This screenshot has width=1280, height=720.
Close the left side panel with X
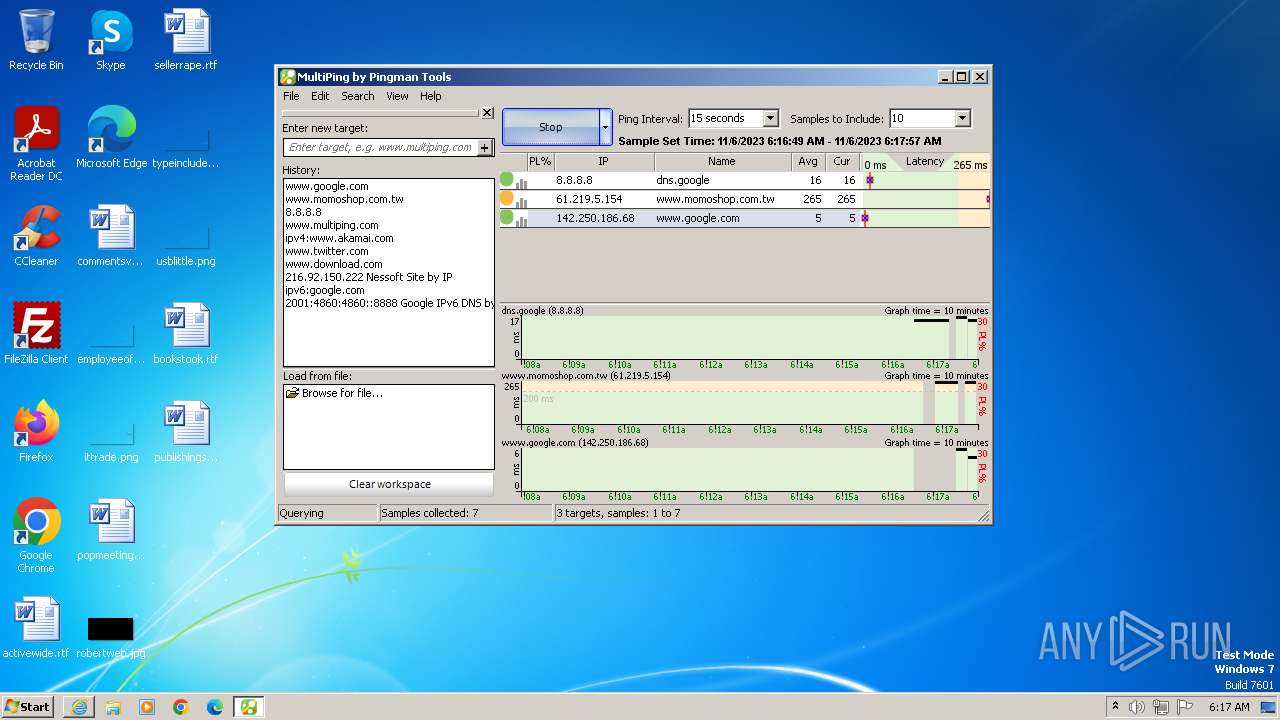pos(487,113)
